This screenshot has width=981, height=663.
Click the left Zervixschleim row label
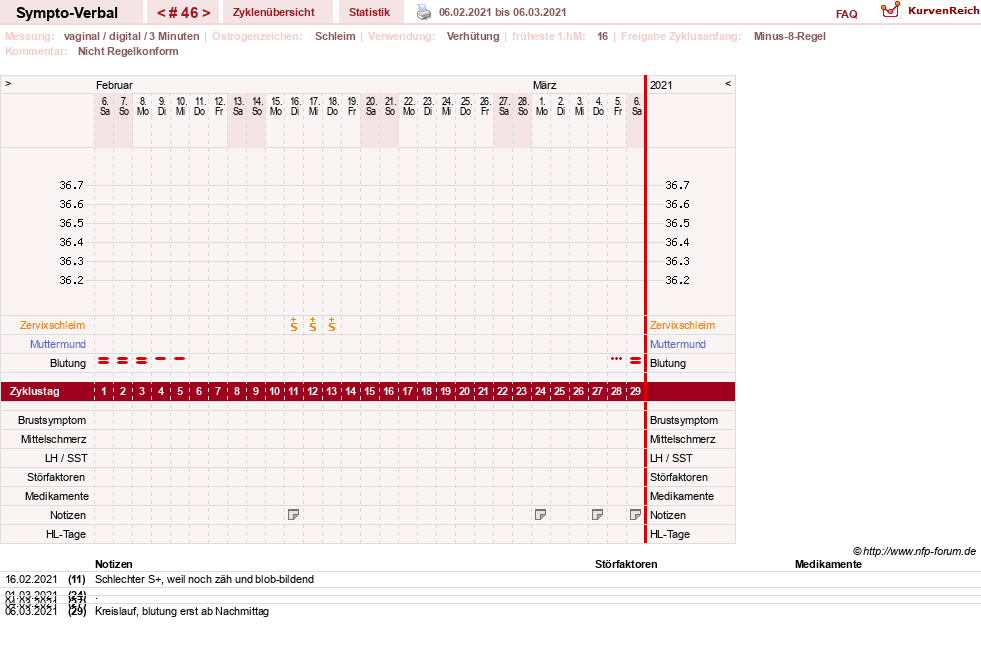pyautogui.click(x=53, y=325)
